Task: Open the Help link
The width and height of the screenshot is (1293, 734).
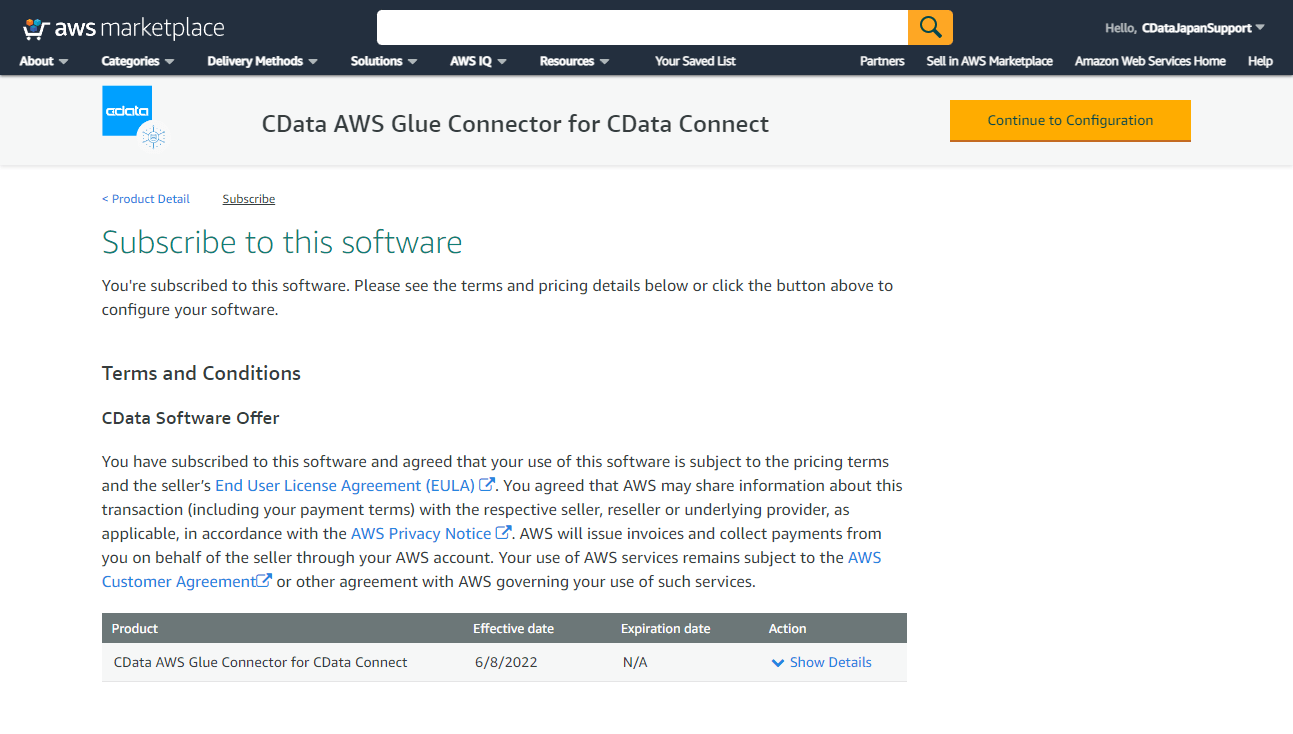Action: tap(1260, 61)
